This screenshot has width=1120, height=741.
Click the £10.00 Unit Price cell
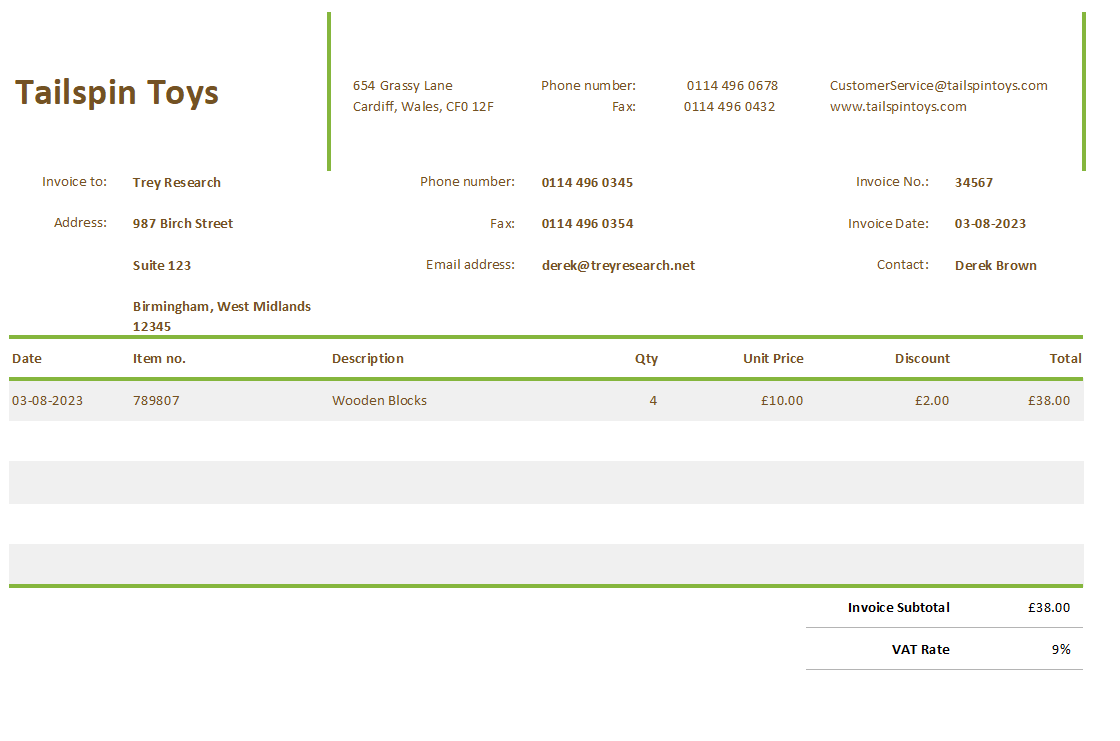tap(781, 400)
